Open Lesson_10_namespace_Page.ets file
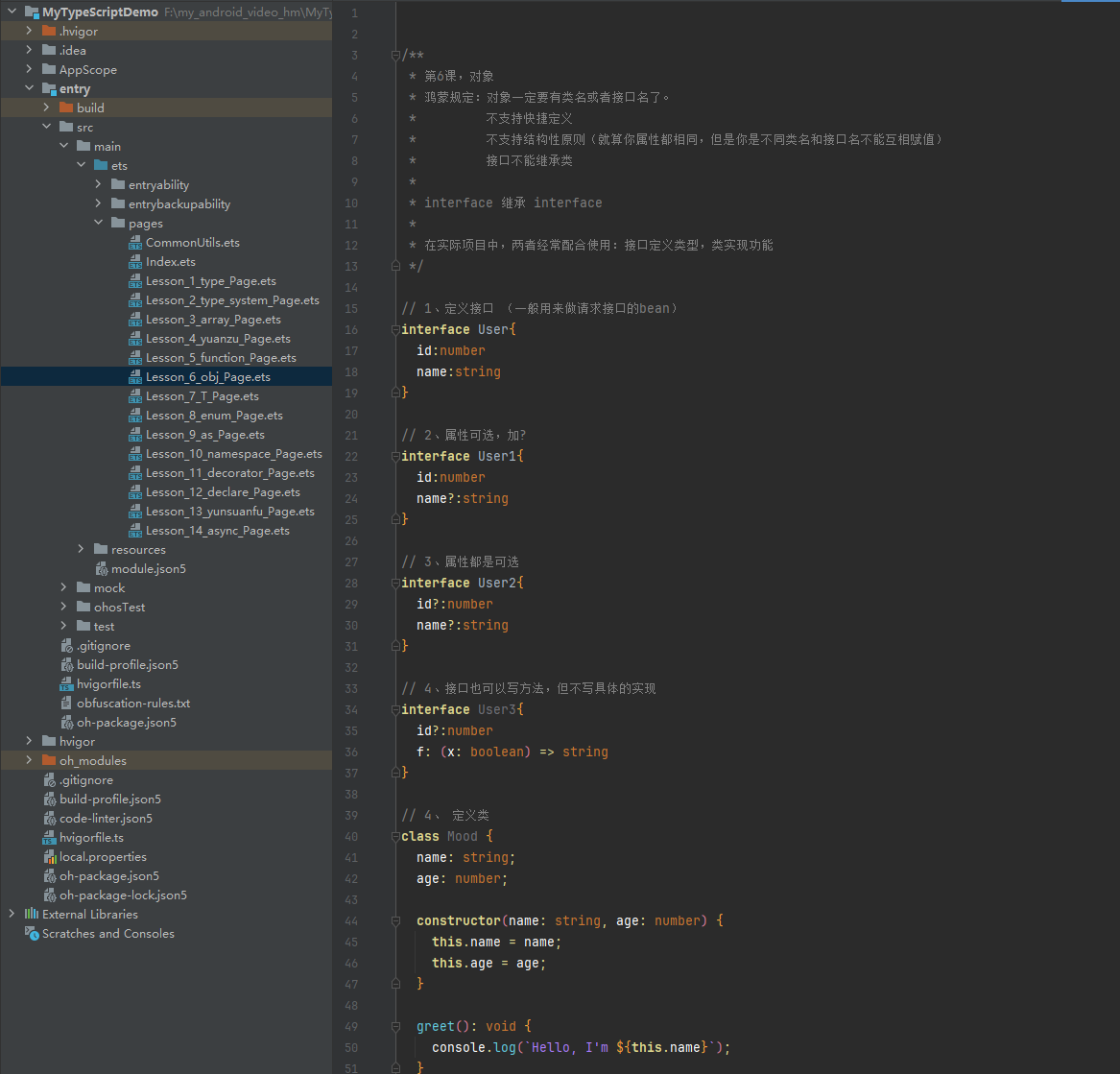Screen dimensions: 1120x1074 coord(233,454)
